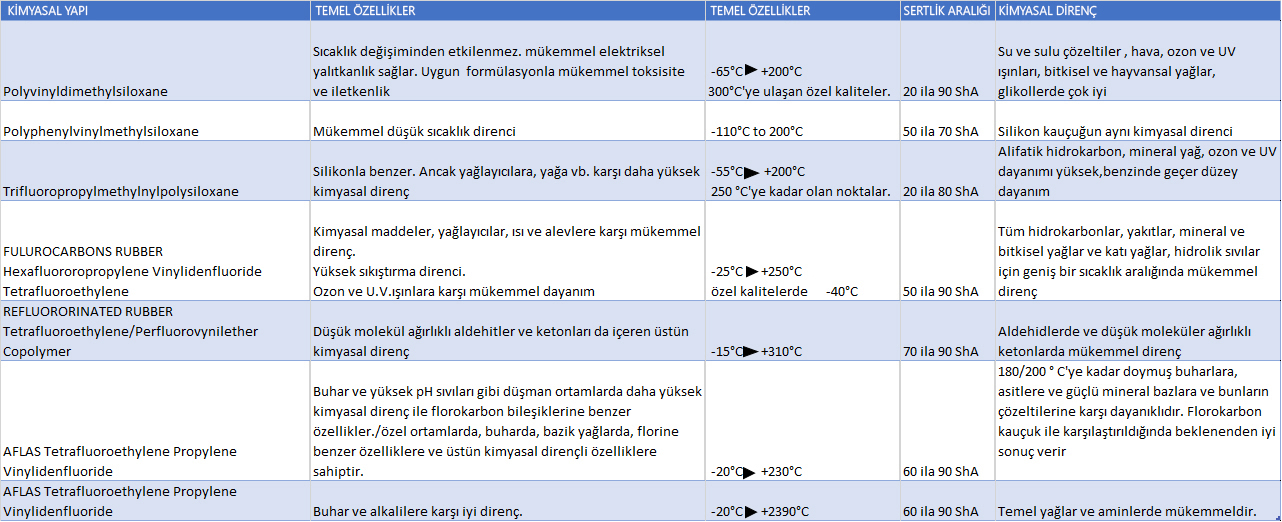Select the Polyvinyldimethylsiloxane cell

point(155,61)
